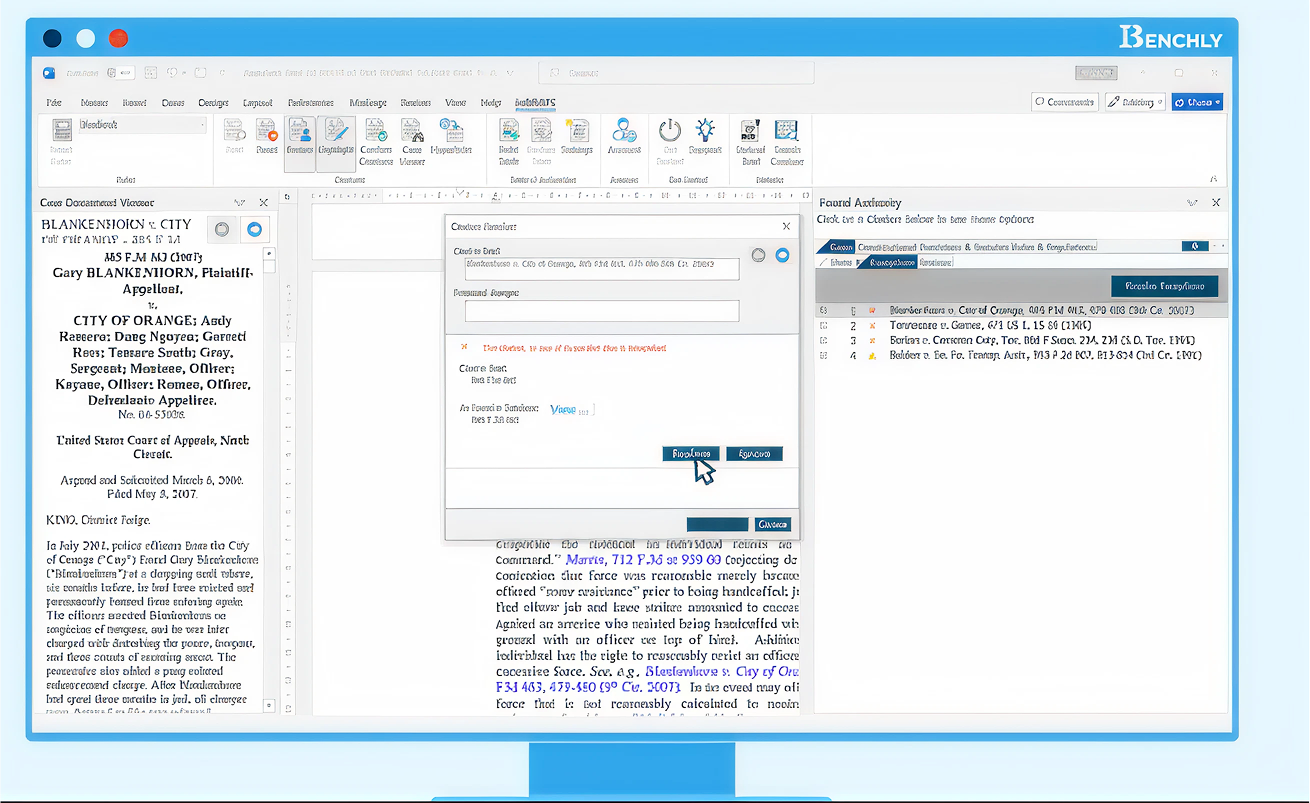
Task: Click the Case Viewer ribbon icon
Action: pos(411,131)
